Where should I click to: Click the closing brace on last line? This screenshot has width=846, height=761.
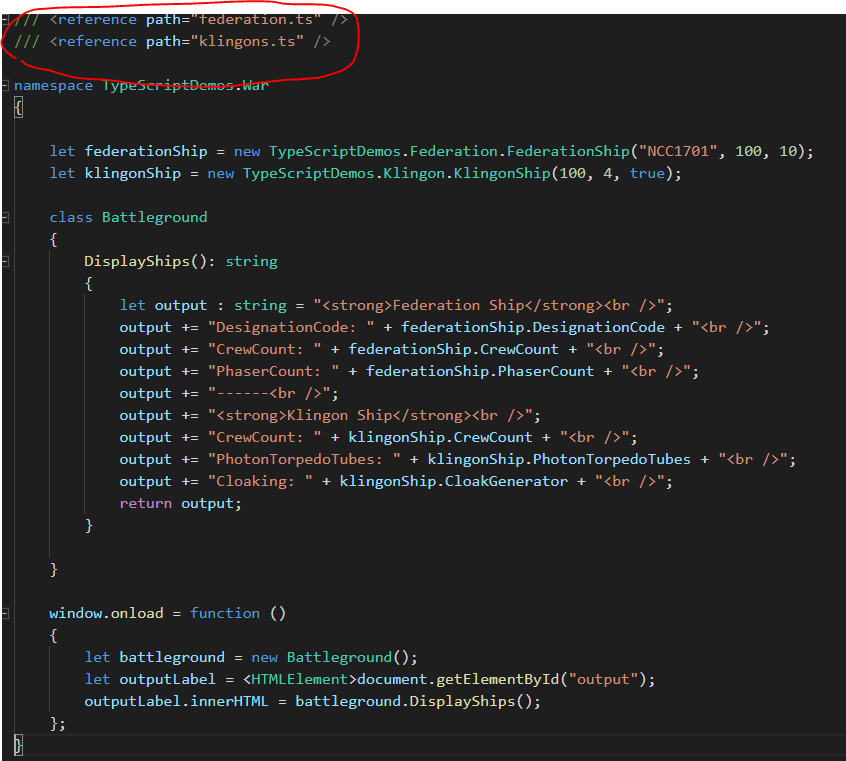pos(18,745)
